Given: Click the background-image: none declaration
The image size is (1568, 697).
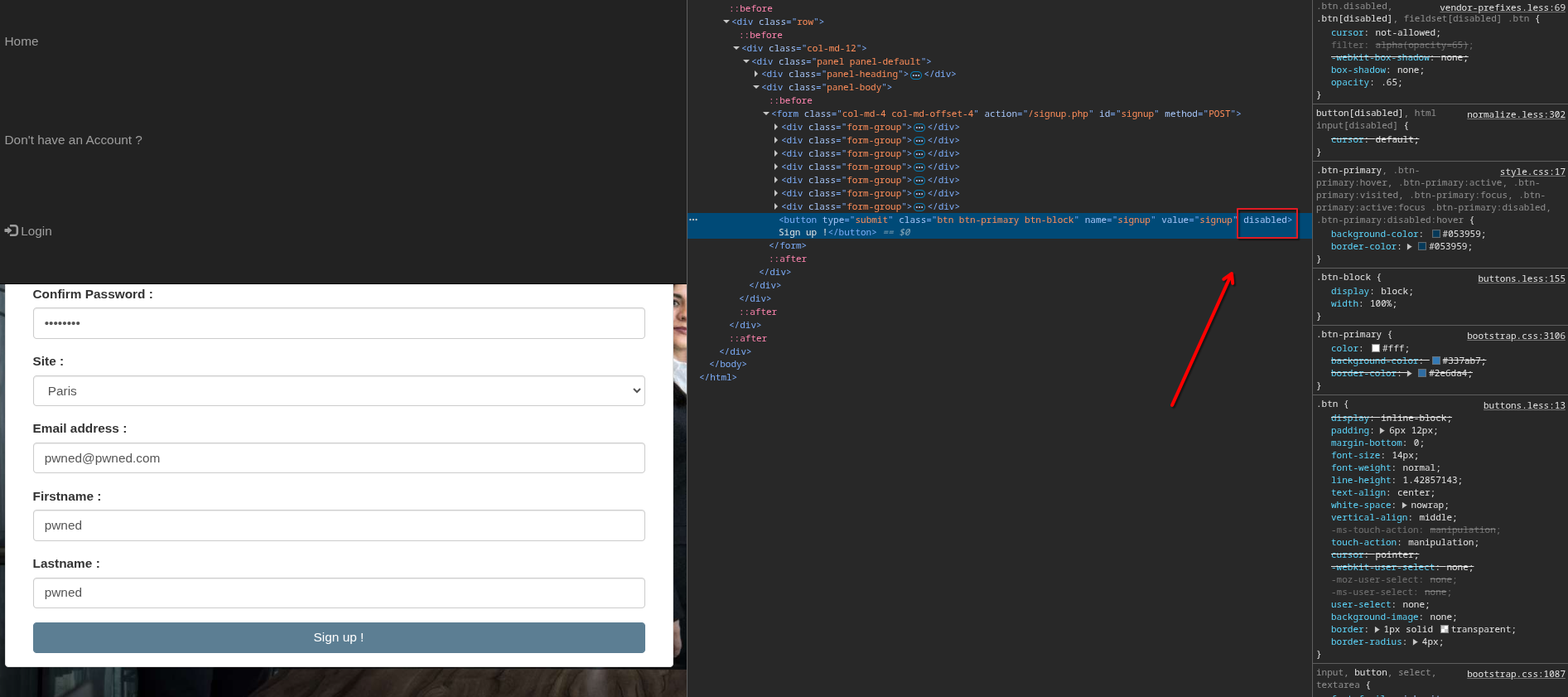Looking at the screenshot, I should click(x=1394, y=617).
